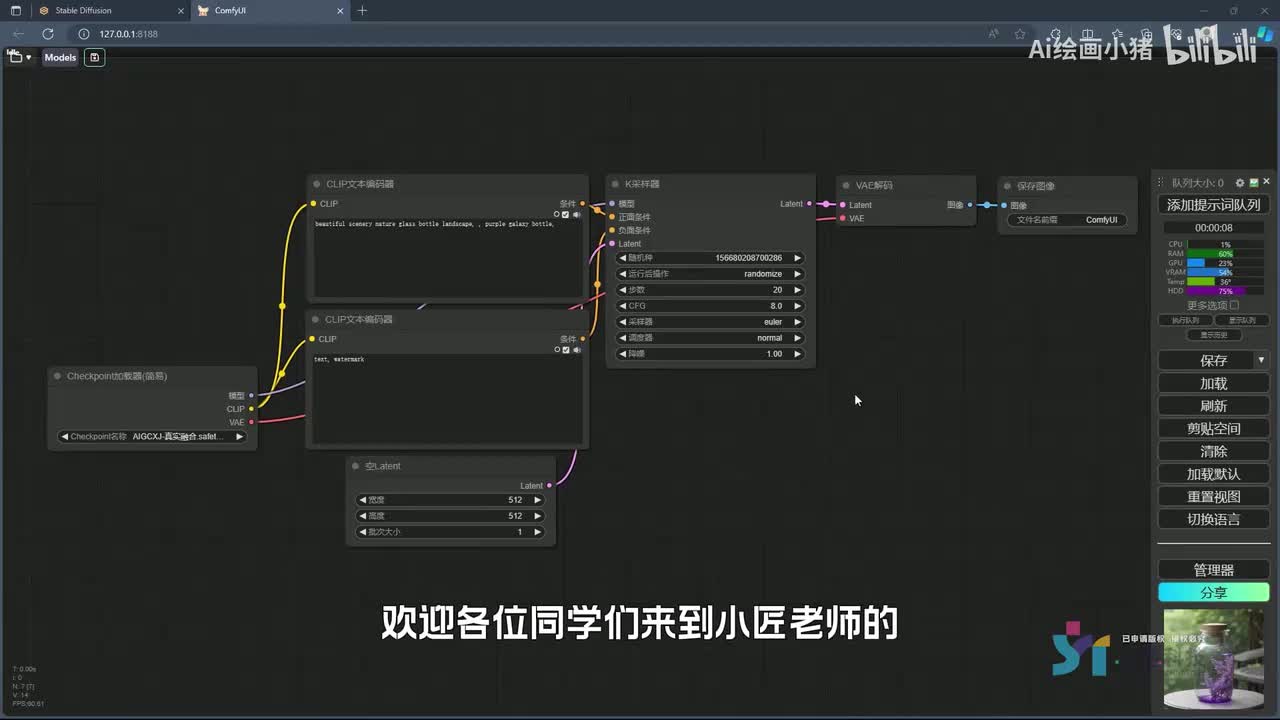Screen dimensions: 1280x720
Task: Collapse the Checkpoint加载器 node via its dot
Action: click(58, 376)
